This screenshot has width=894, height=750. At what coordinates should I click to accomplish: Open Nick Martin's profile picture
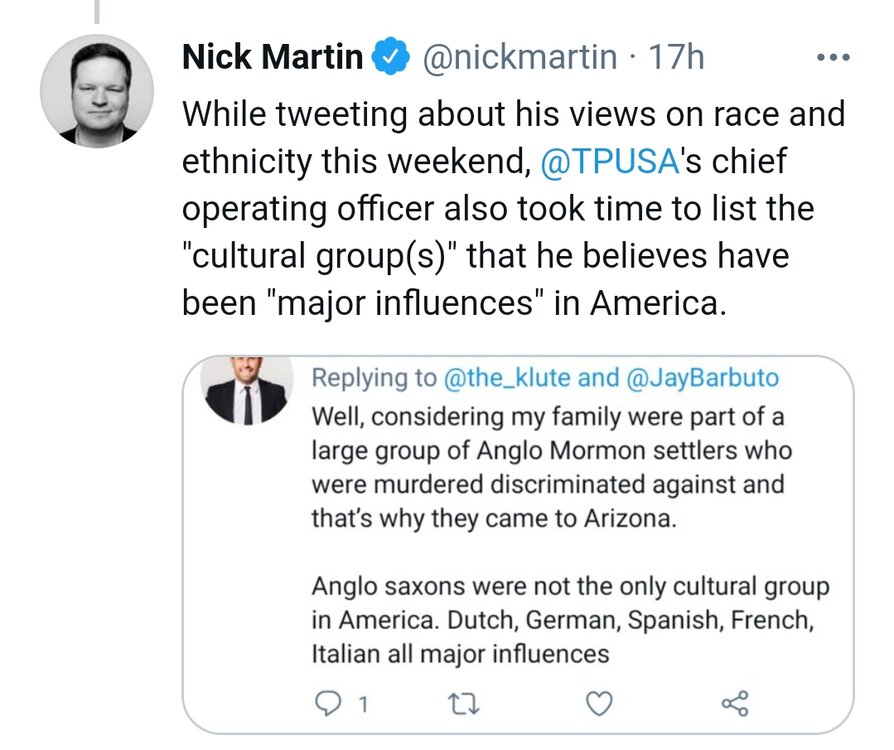point(97,91)
